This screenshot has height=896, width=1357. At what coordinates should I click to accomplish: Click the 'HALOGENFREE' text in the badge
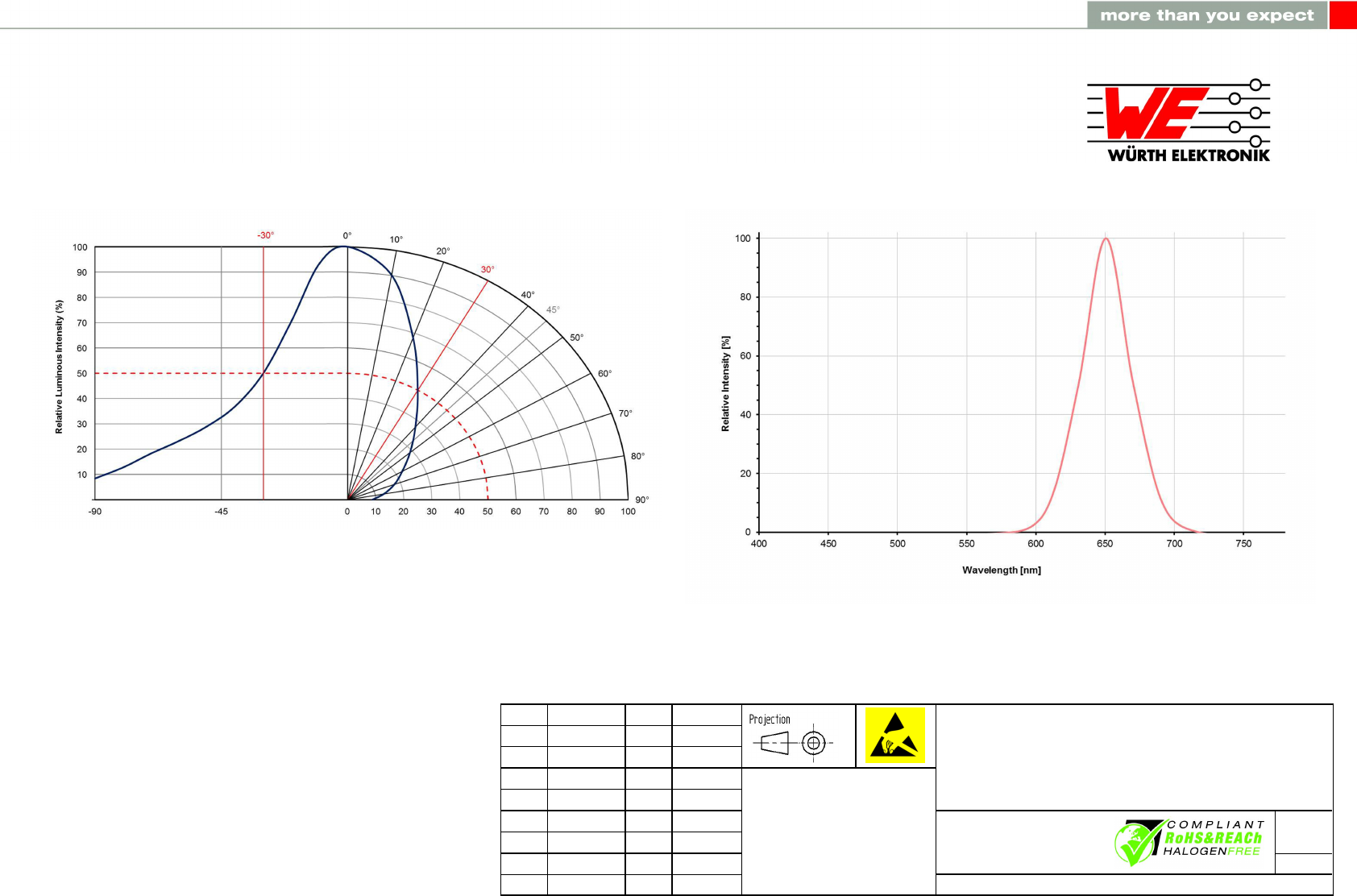1211,852
